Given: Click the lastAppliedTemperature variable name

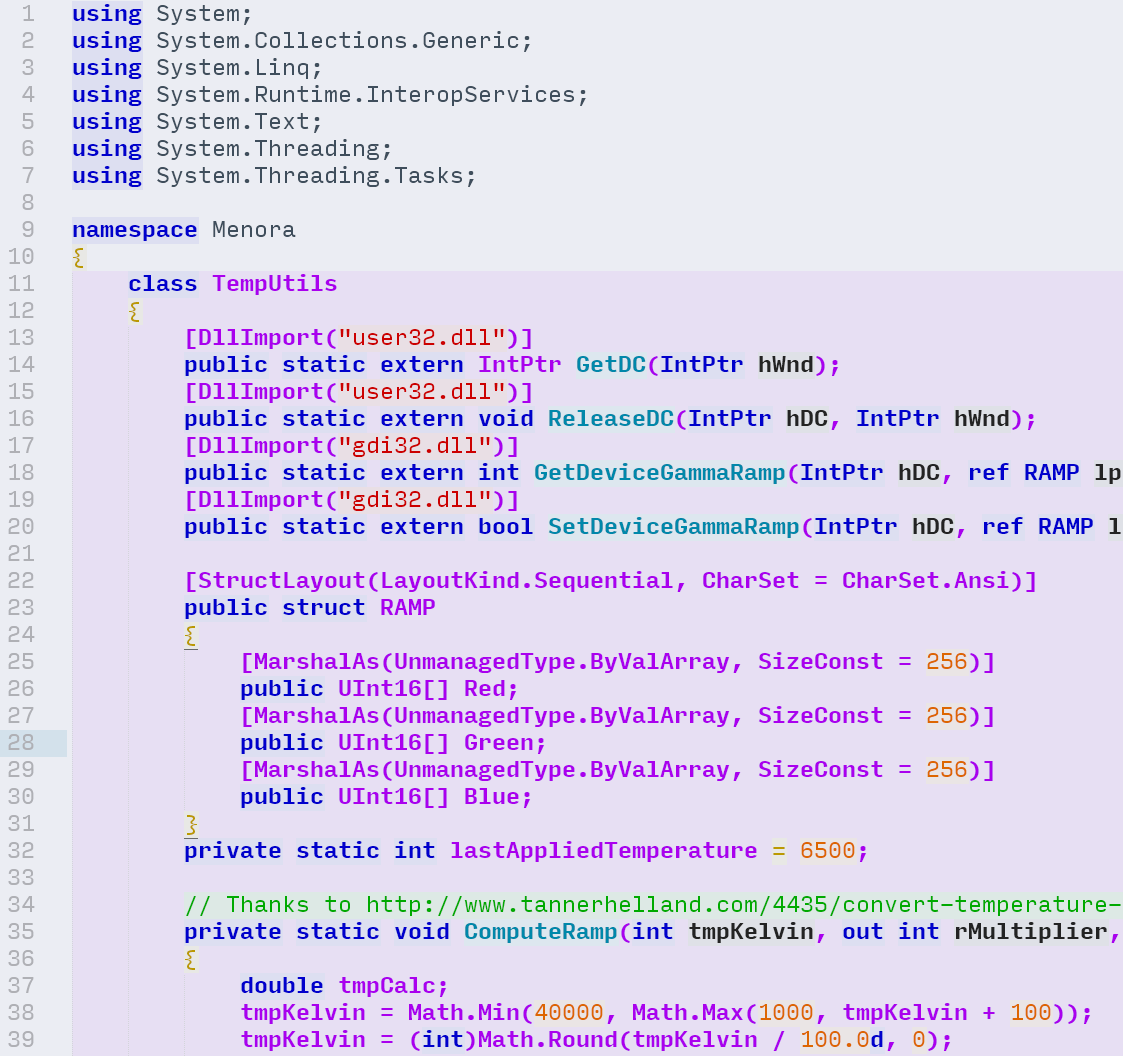Looking at the screenshot, I should click(603, 851).
